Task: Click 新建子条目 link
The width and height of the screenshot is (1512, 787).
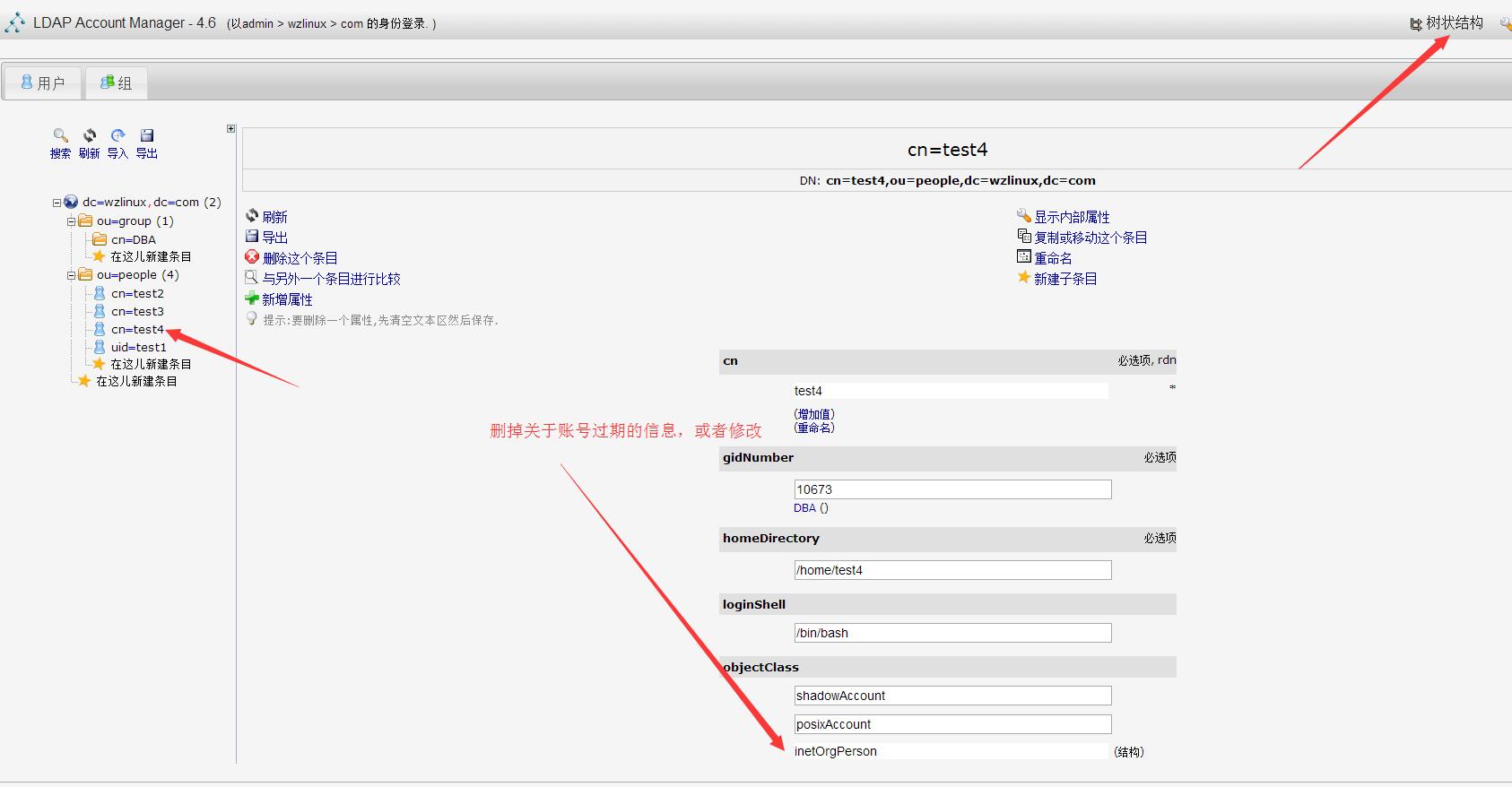Action: [x=1065, y=279]
